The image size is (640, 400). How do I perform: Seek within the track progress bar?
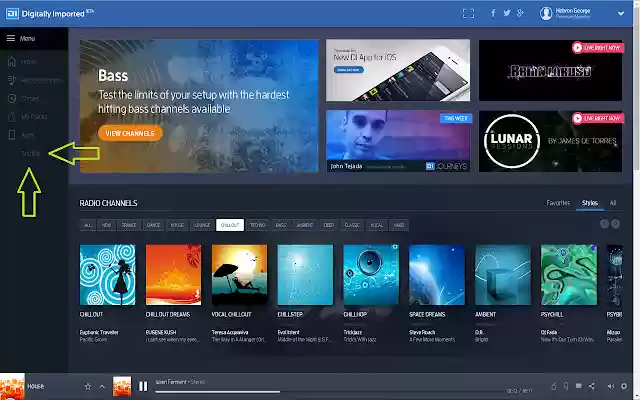click(x=330, y=392)
